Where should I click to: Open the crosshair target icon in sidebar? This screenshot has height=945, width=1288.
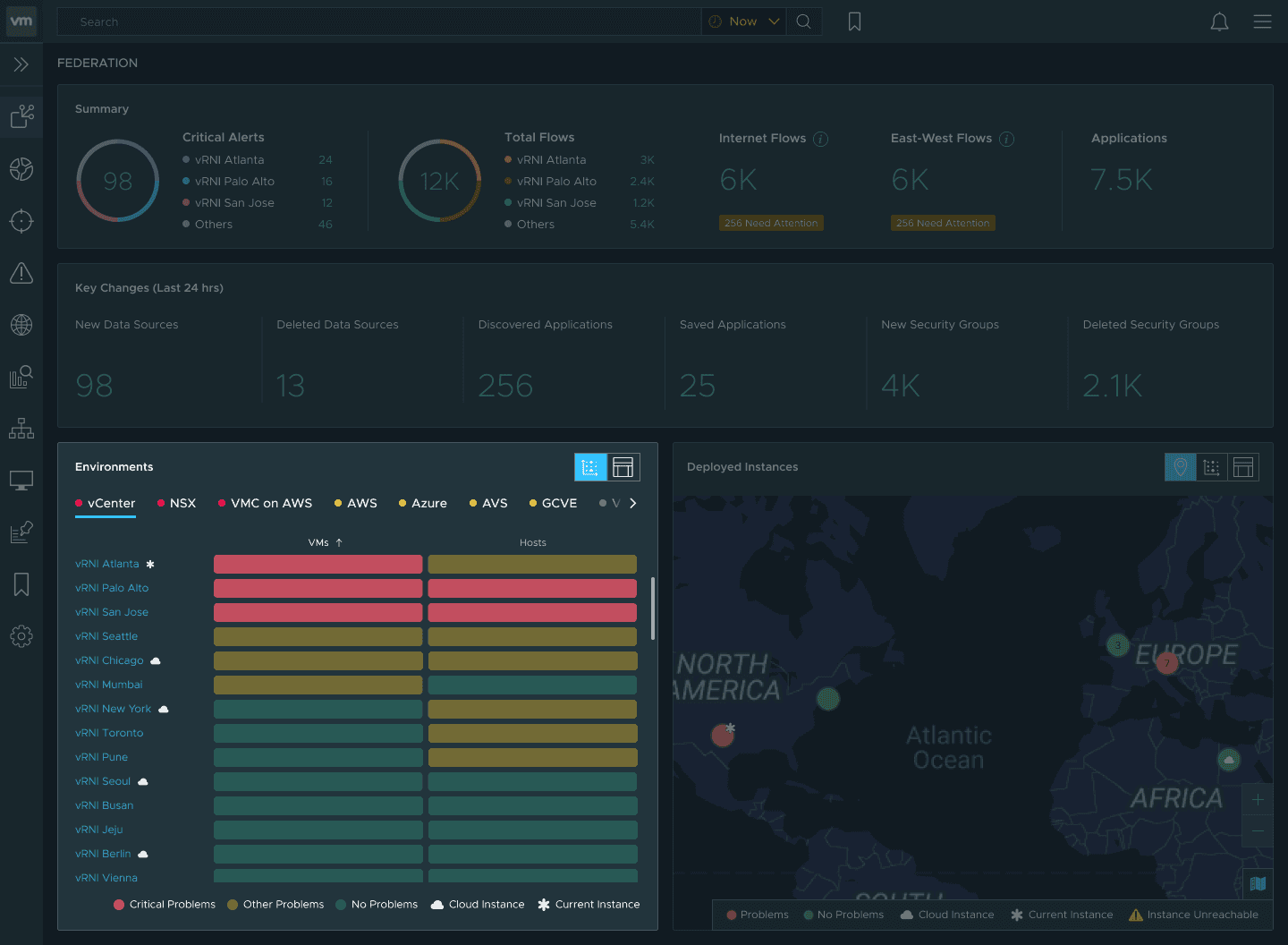pyautogui.click(x=21, y=221)
